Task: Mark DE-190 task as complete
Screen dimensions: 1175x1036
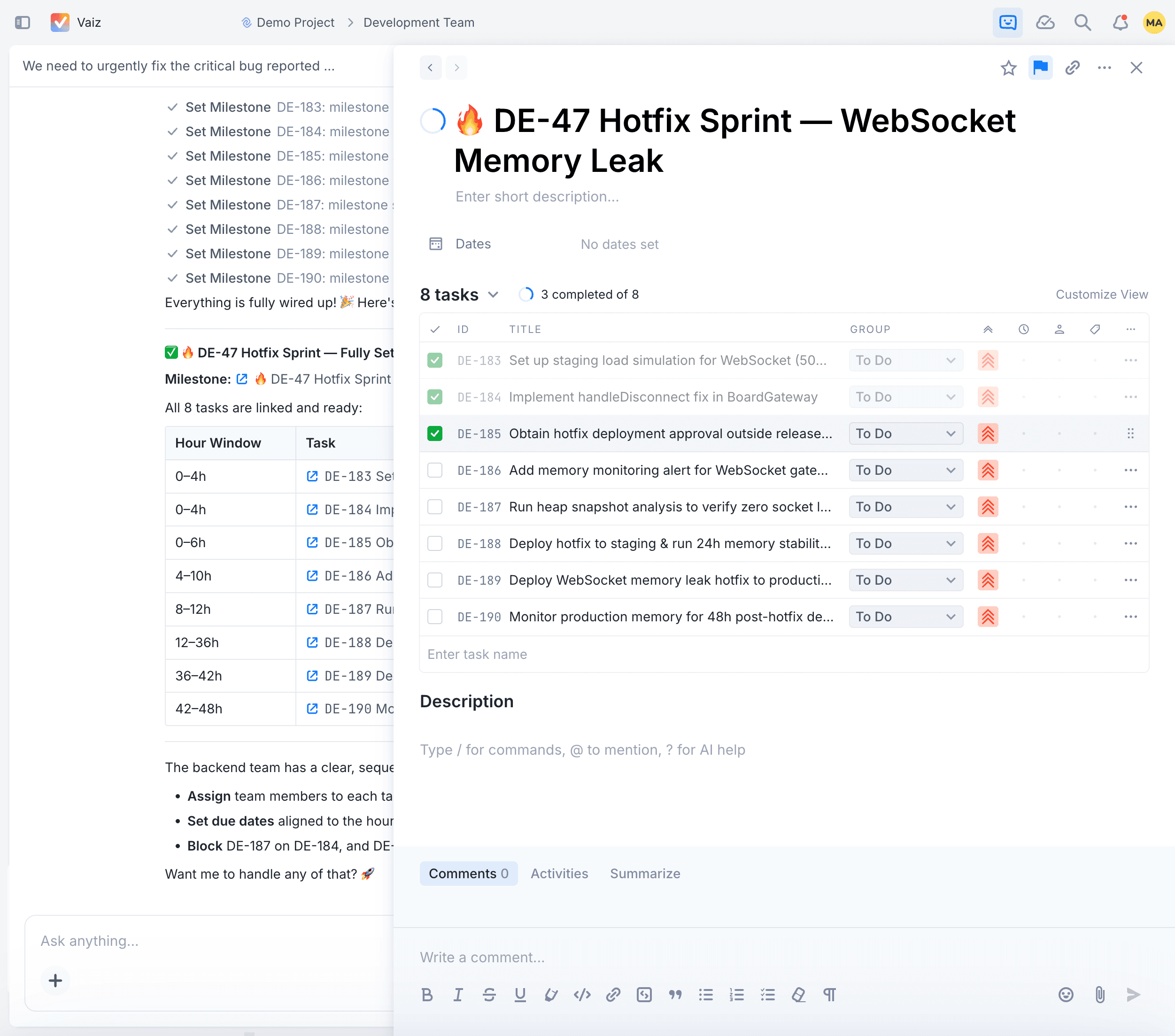Action: (435, 617)
